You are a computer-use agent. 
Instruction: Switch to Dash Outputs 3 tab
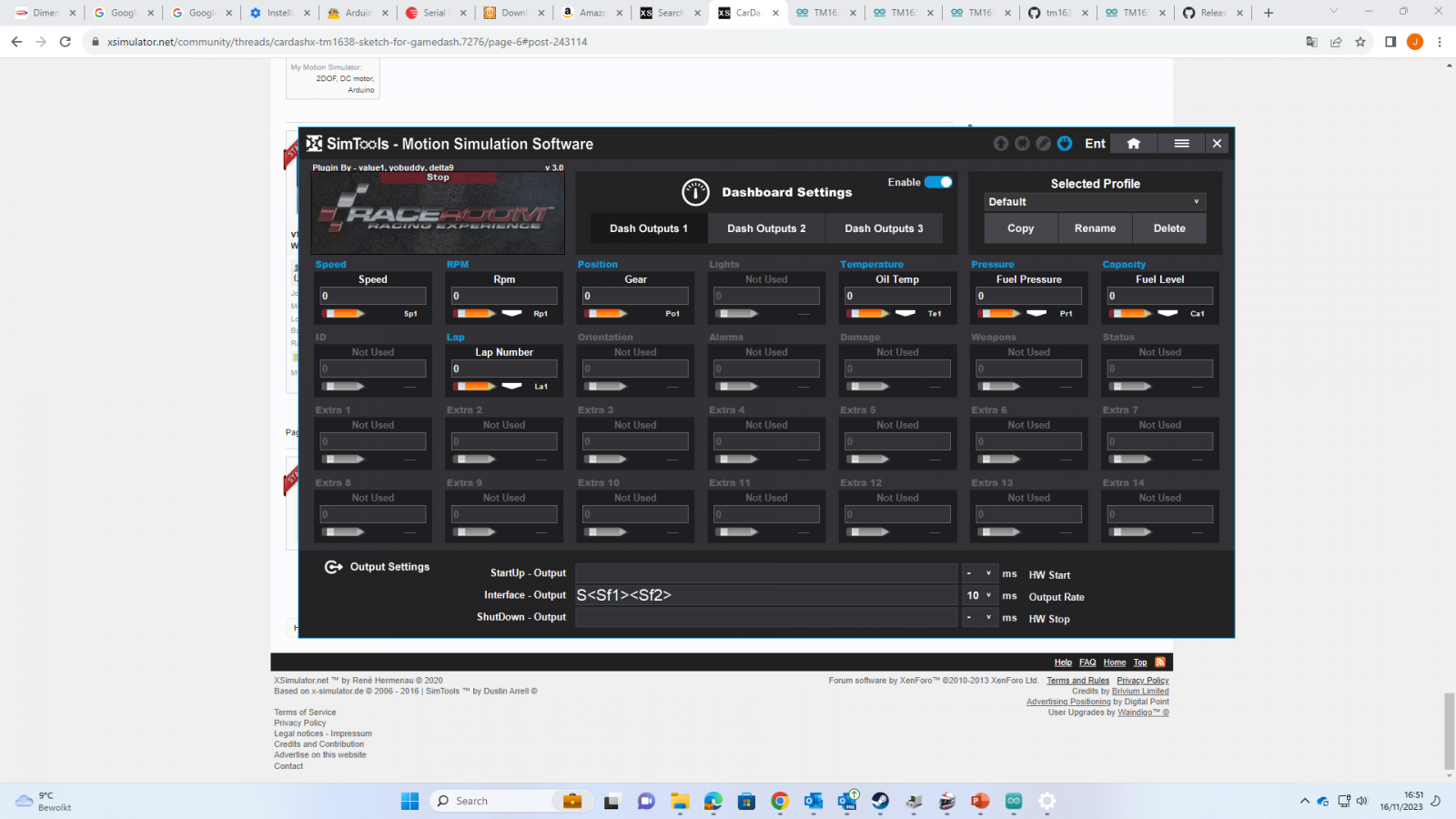pyautogui.click(x=884, y=228)
